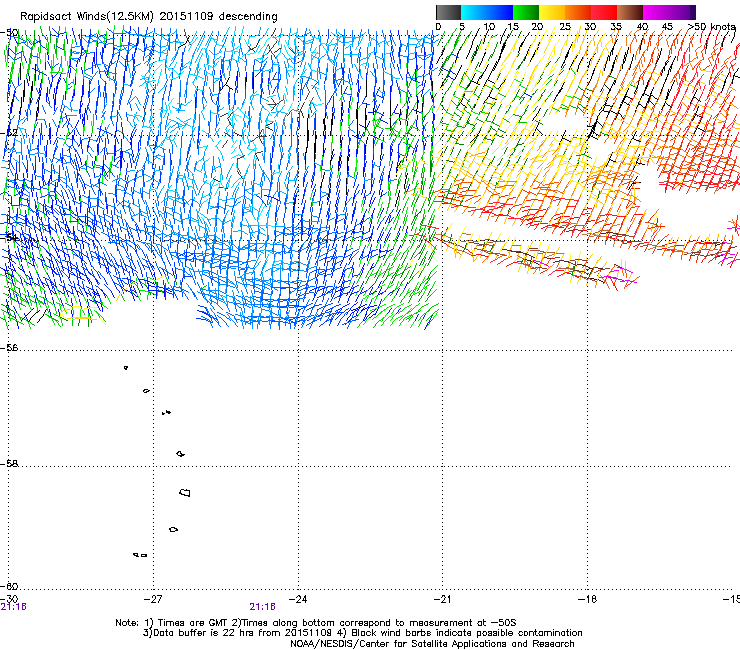This screenshot has width=740, height=650.
Task: Click the title 'Rapidscat Winds(12.5KM) 20151109 descending'
Action: pos(149,16)
